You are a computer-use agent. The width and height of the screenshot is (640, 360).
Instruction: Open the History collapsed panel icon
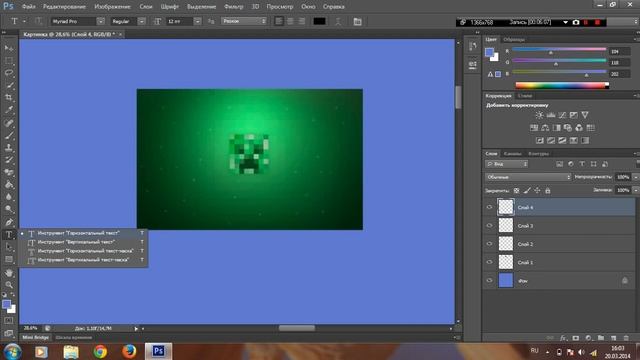tap(473, 46)
